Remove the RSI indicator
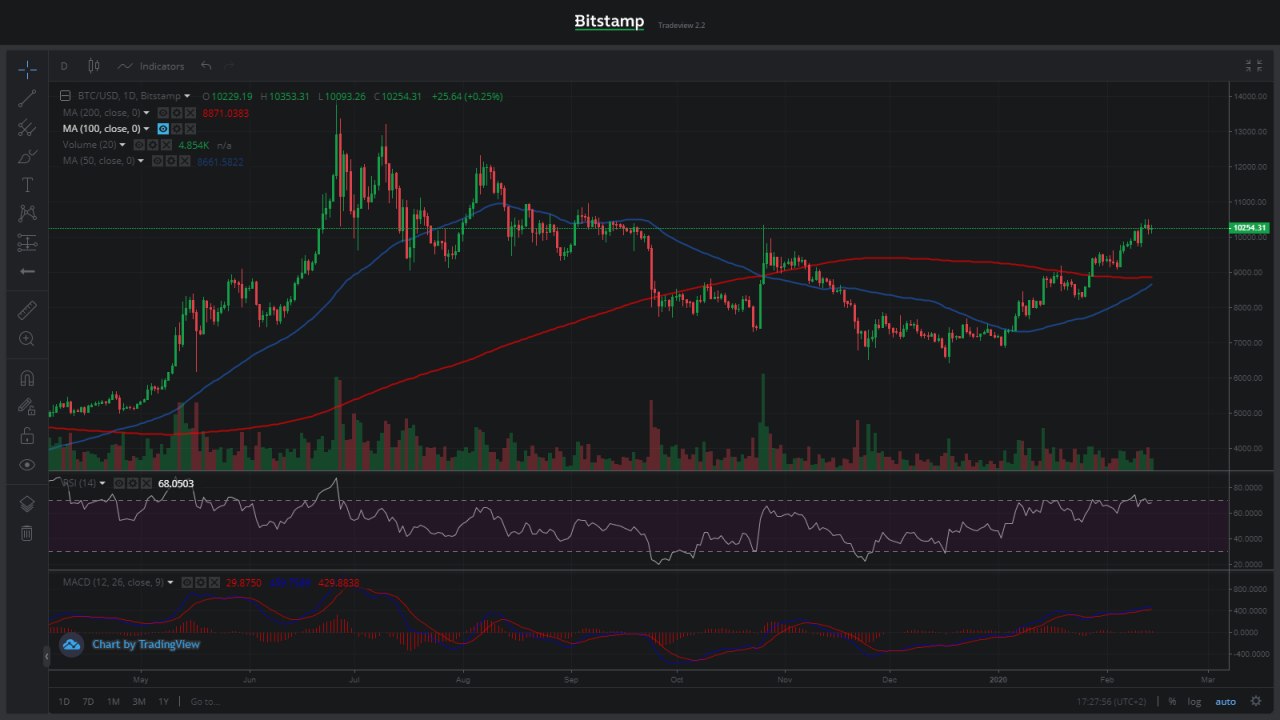Image resolution: width=1280 pixels, height=720 pixels. click(146, 484)
